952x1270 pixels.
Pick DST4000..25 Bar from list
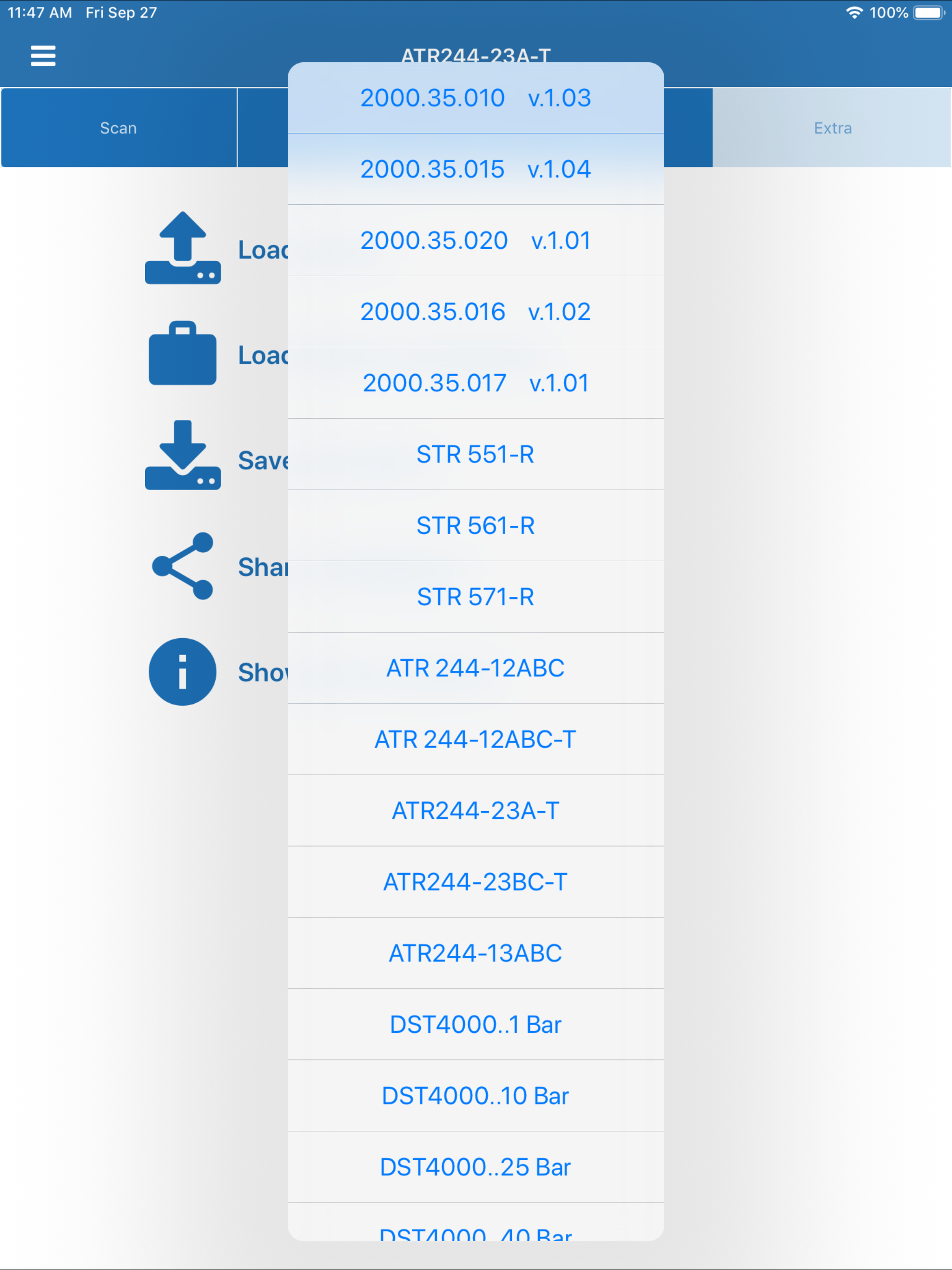(476, 1167)
